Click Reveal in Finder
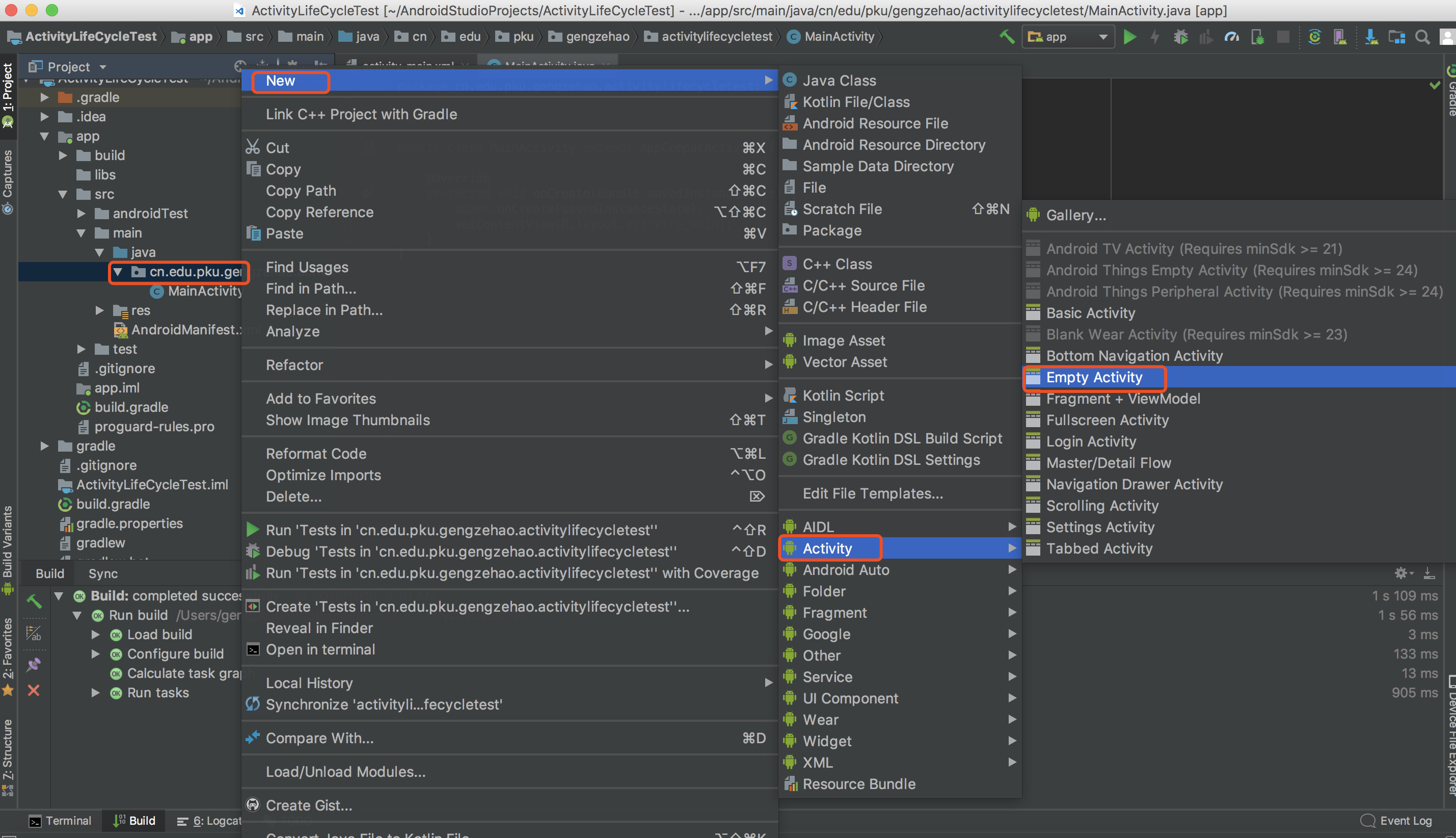The image size is (1456, 838). [509, 628]
